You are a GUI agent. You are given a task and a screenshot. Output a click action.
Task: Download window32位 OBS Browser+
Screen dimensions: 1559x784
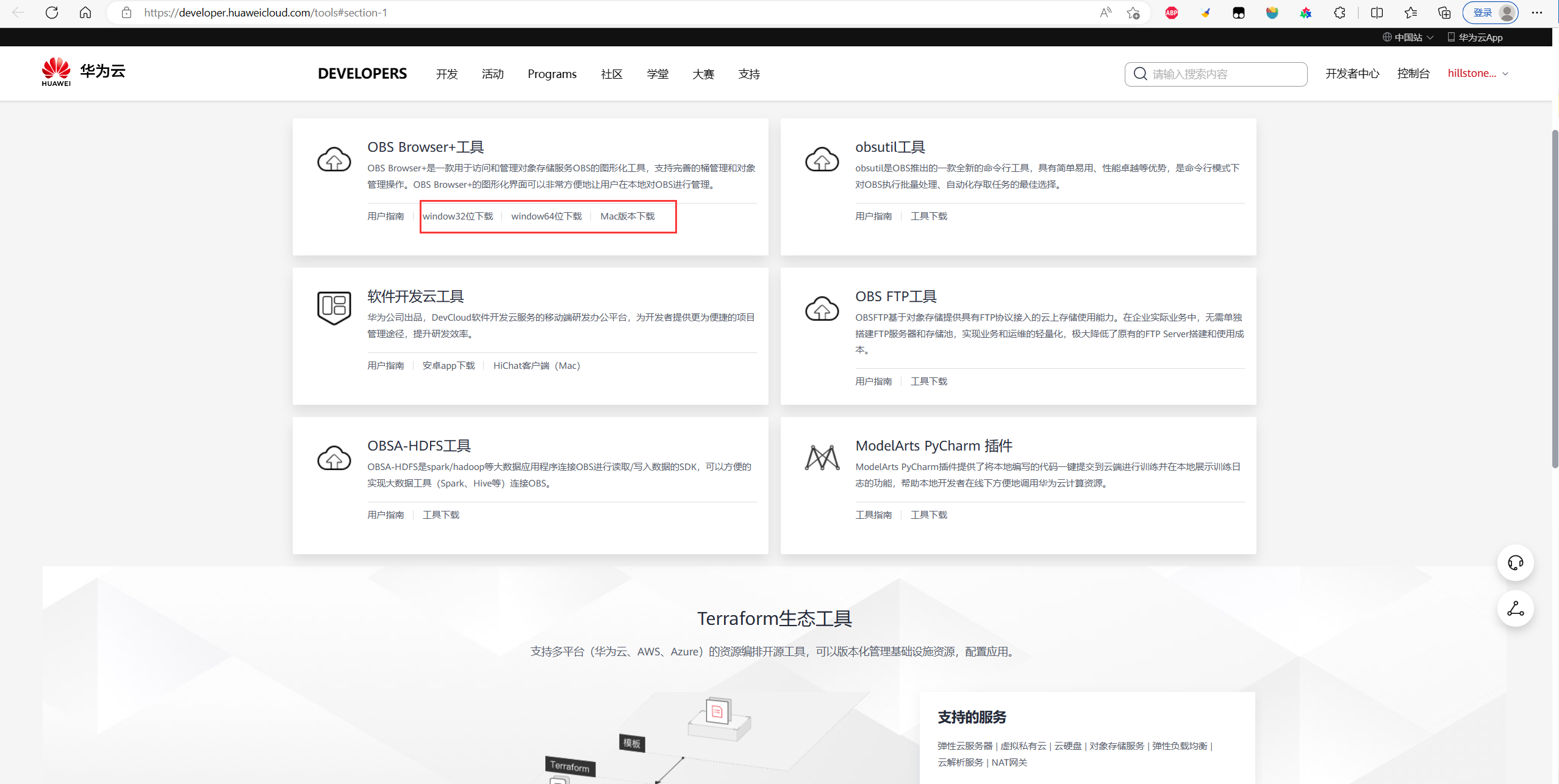point(457,216)
